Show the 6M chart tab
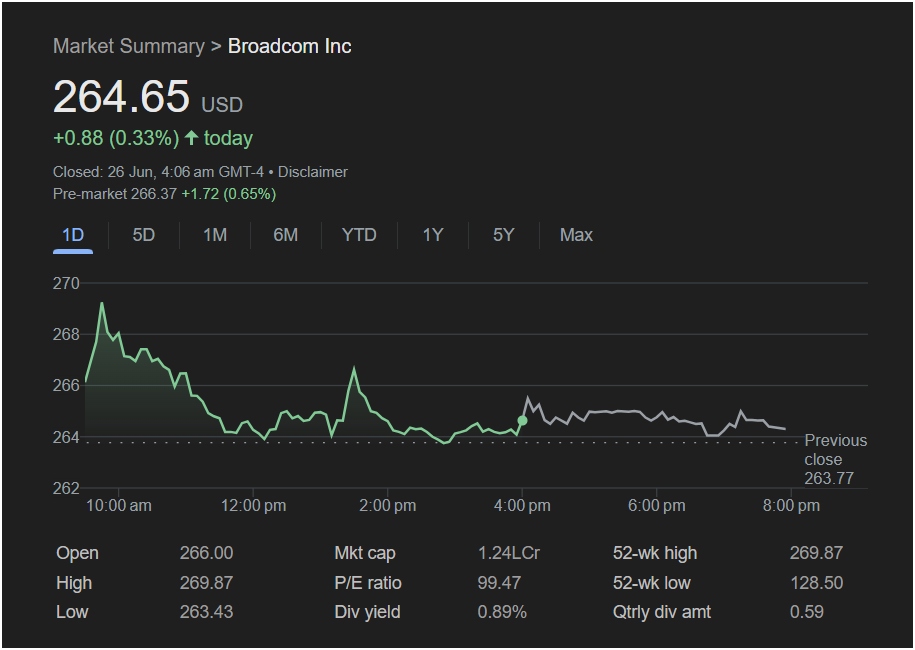Image resolution: width=915 pixels, height=650 pixels. click(285, 235)
